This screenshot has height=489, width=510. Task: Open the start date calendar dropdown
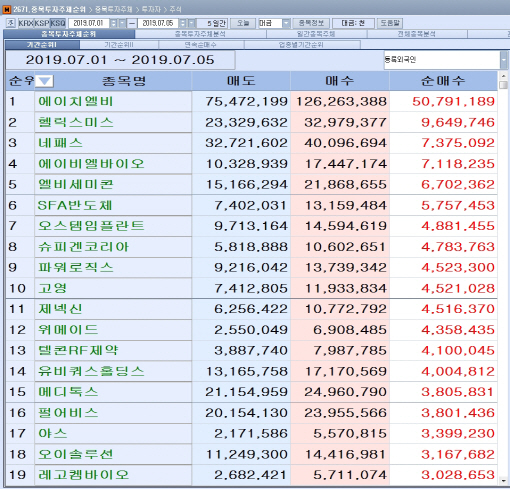coord(122,23)
